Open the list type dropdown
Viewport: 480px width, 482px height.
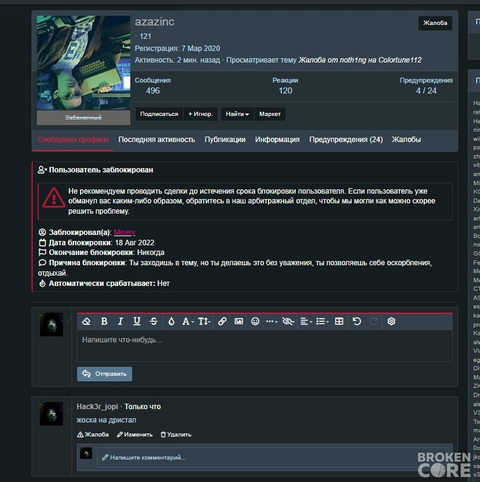(322, 321)
